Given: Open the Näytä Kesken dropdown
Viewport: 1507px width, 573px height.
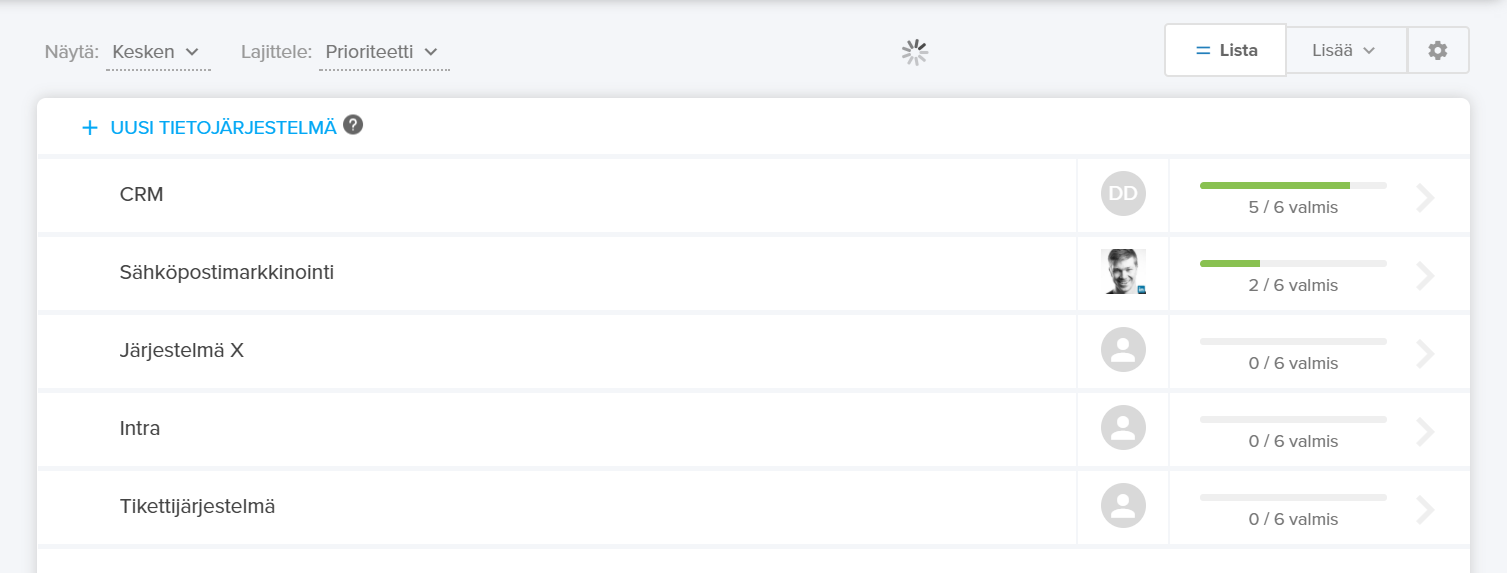Looking at the screenshot, I should [x=157, y=52].
